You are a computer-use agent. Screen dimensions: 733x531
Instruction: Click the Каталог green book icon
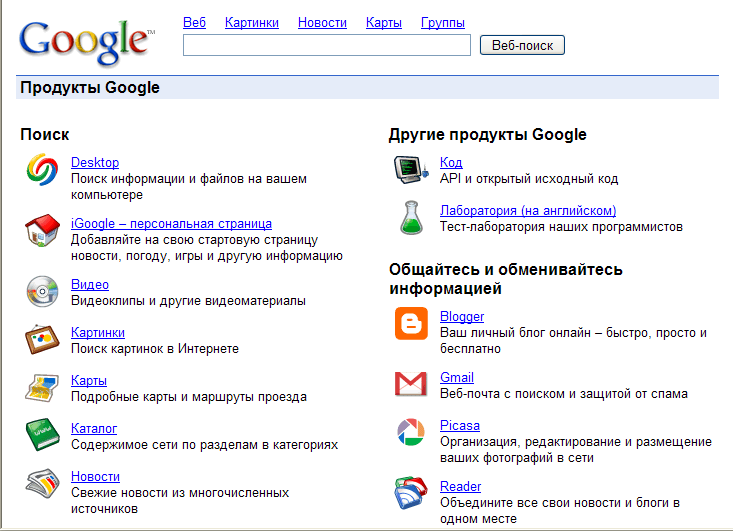42,435
